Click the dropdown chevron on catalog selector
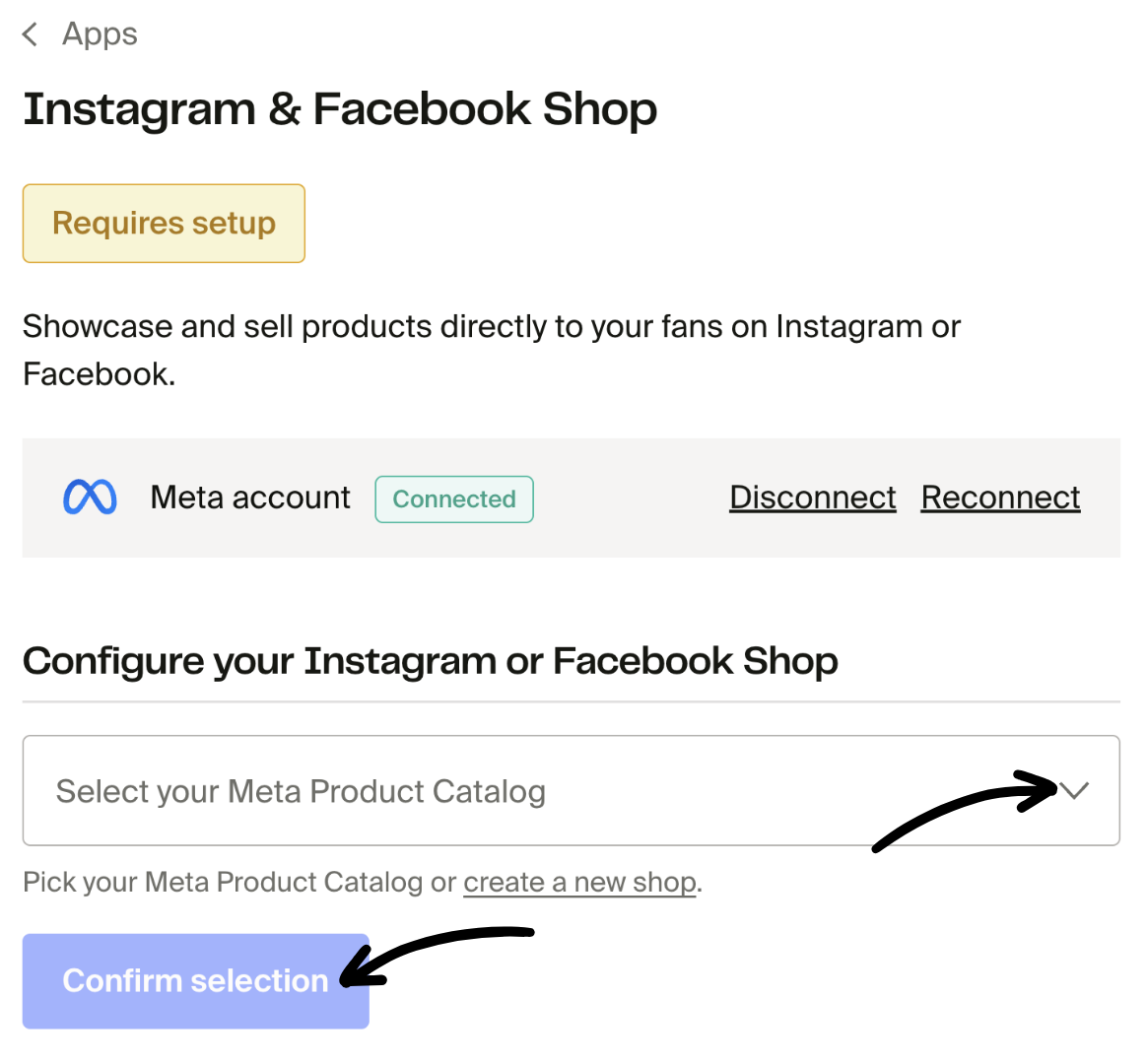This screenshot has width=1146, height=1064. [1075, 789]
